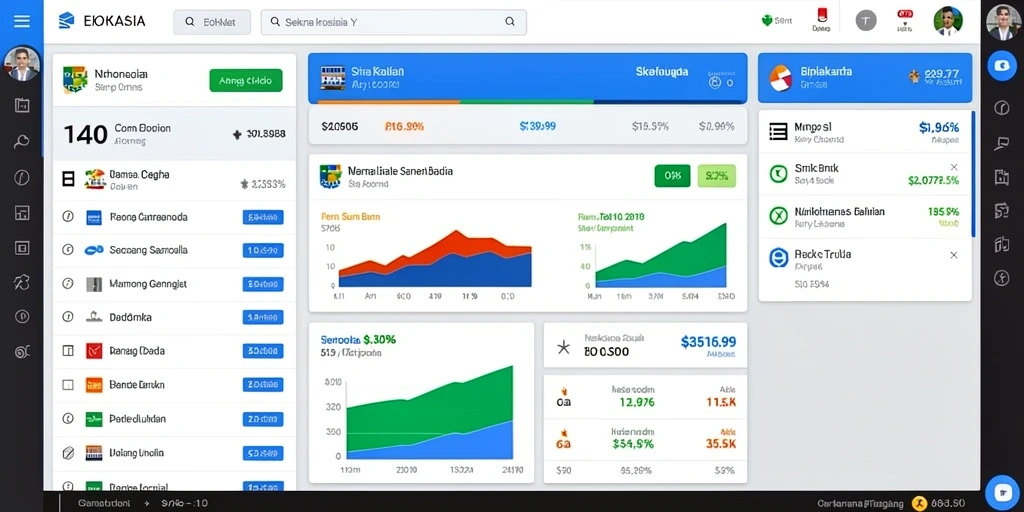Click the blue badge beside Racne Canrecnoda
1024x512 pixels.
click(x=263, y=217)
